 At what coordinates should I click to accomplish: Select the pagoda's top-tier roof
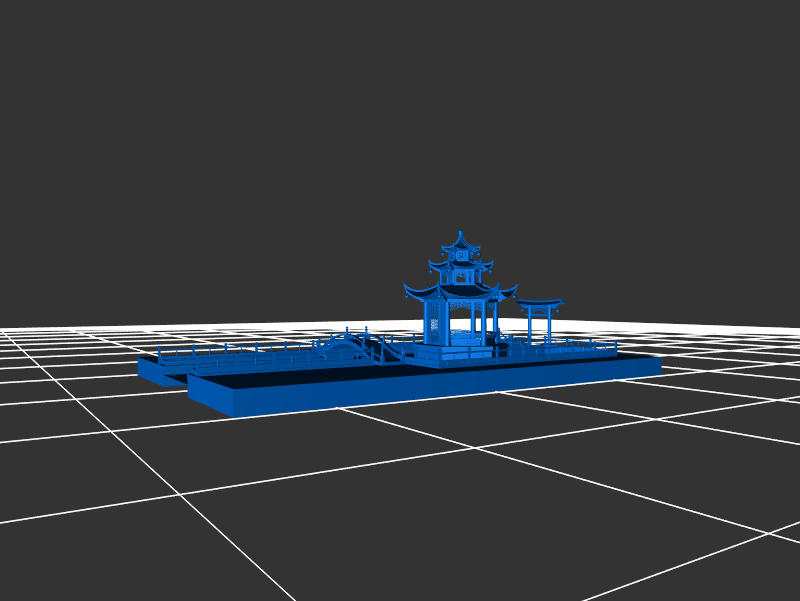[x=460, y=245]
